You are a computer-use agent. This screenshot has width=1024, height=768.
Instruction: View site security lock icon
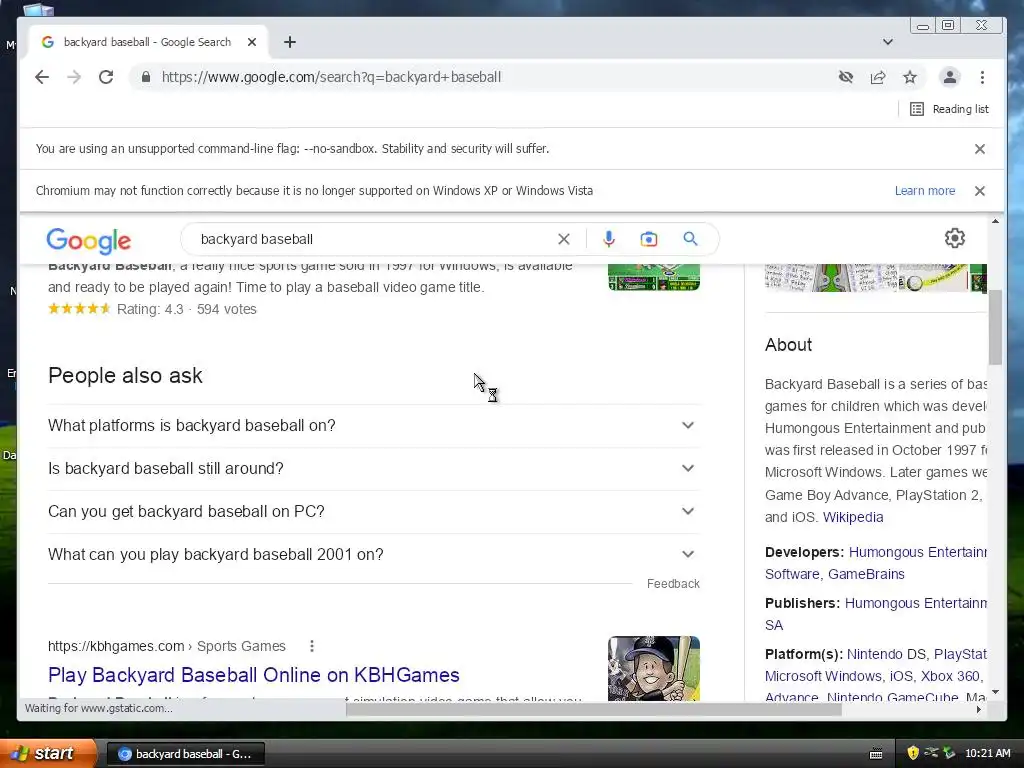coord(146,77)
